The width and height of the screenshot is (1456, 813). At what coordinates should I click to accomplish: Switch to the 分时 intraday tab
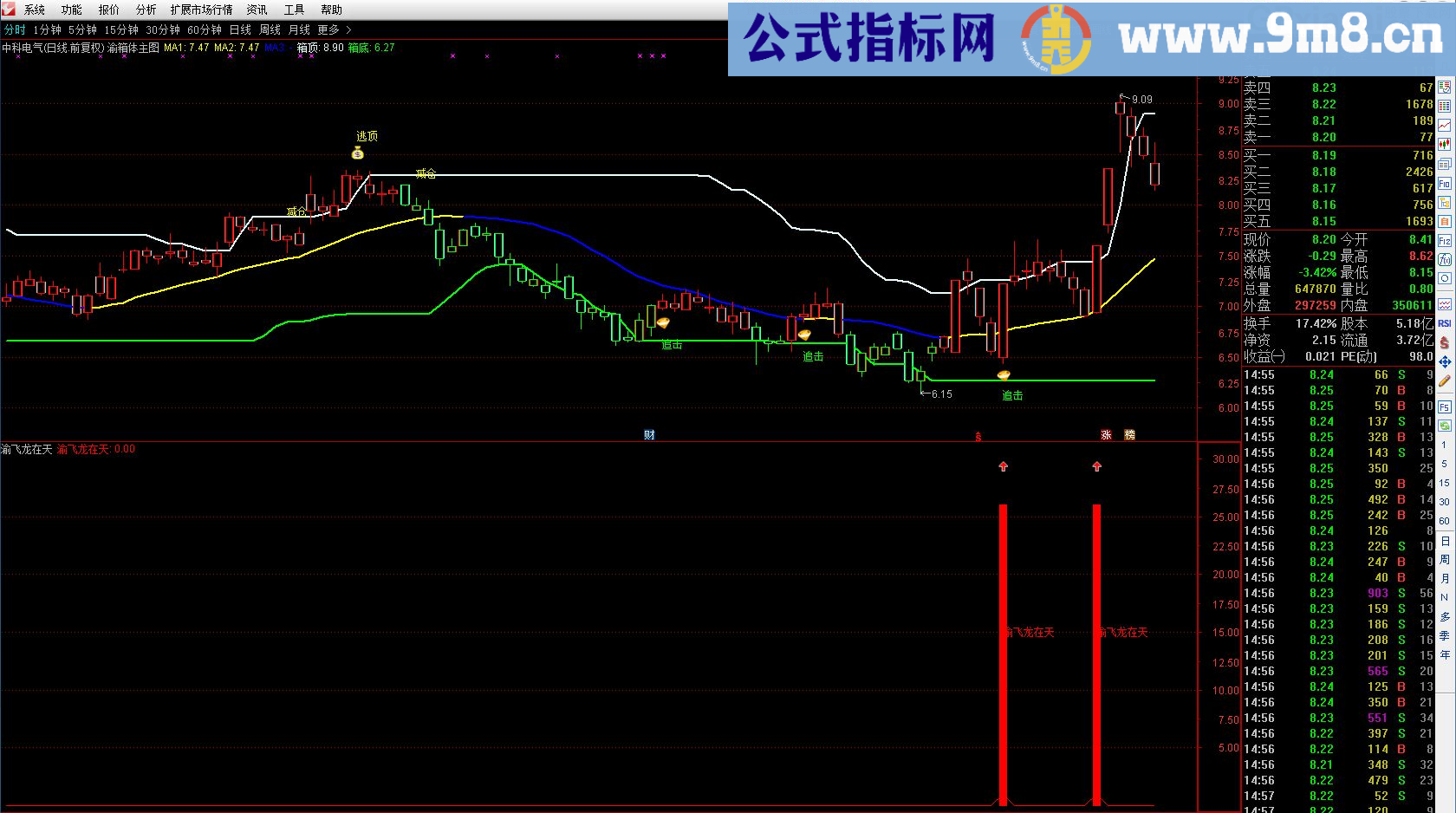pos(16,29)
